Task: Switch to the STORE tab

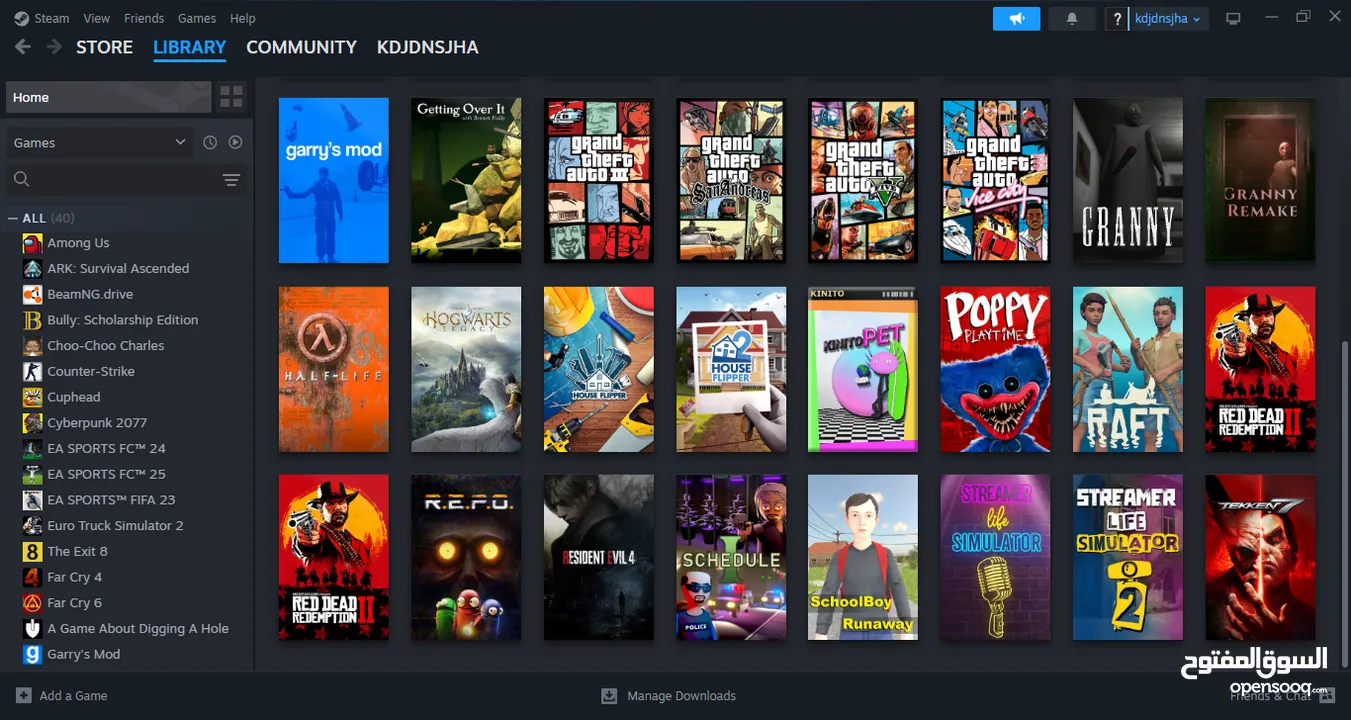Action: click(104, 47)
